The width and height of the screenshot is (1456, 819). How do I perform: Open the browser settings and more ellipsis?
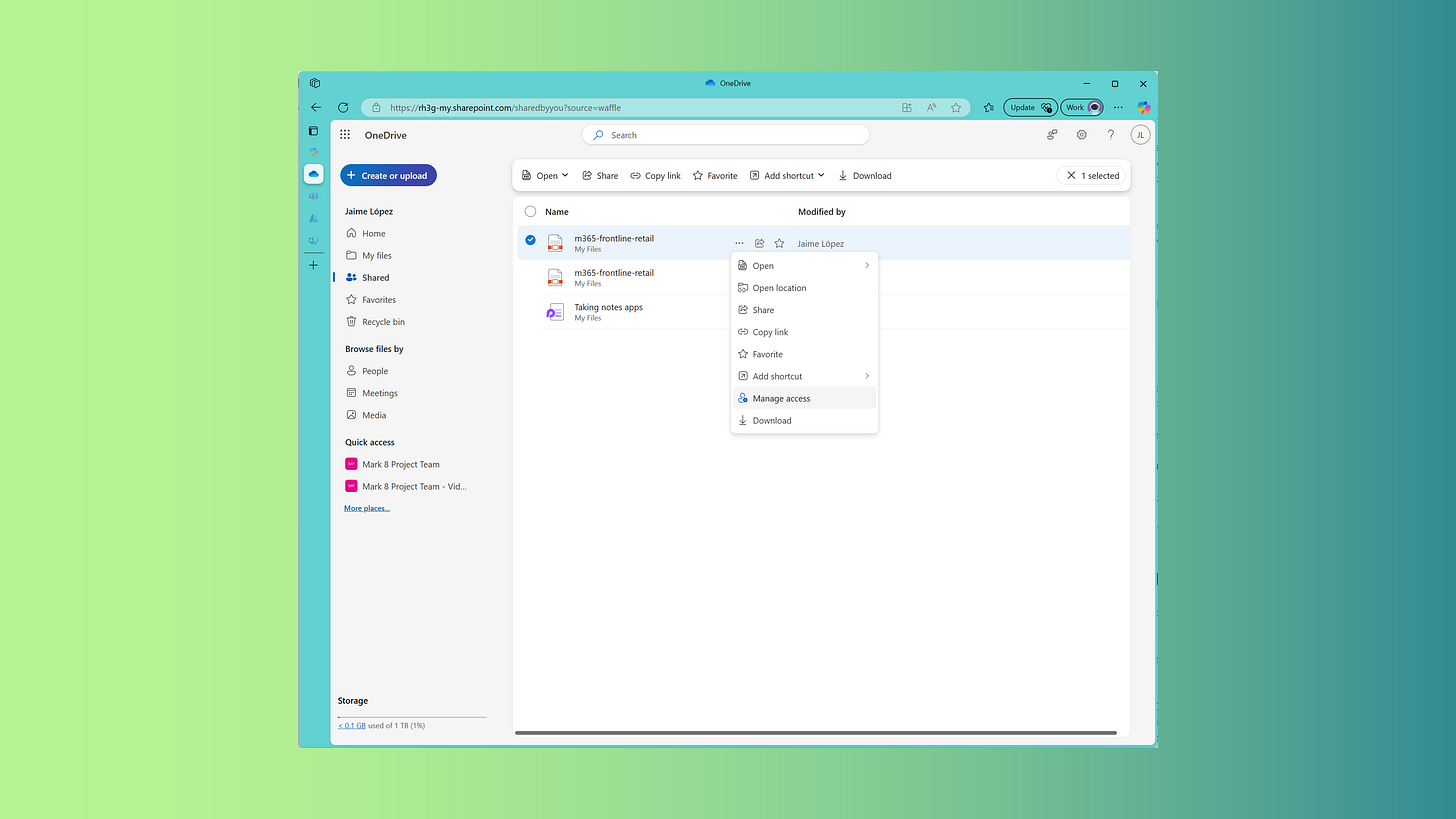[x=1119, y=107]
